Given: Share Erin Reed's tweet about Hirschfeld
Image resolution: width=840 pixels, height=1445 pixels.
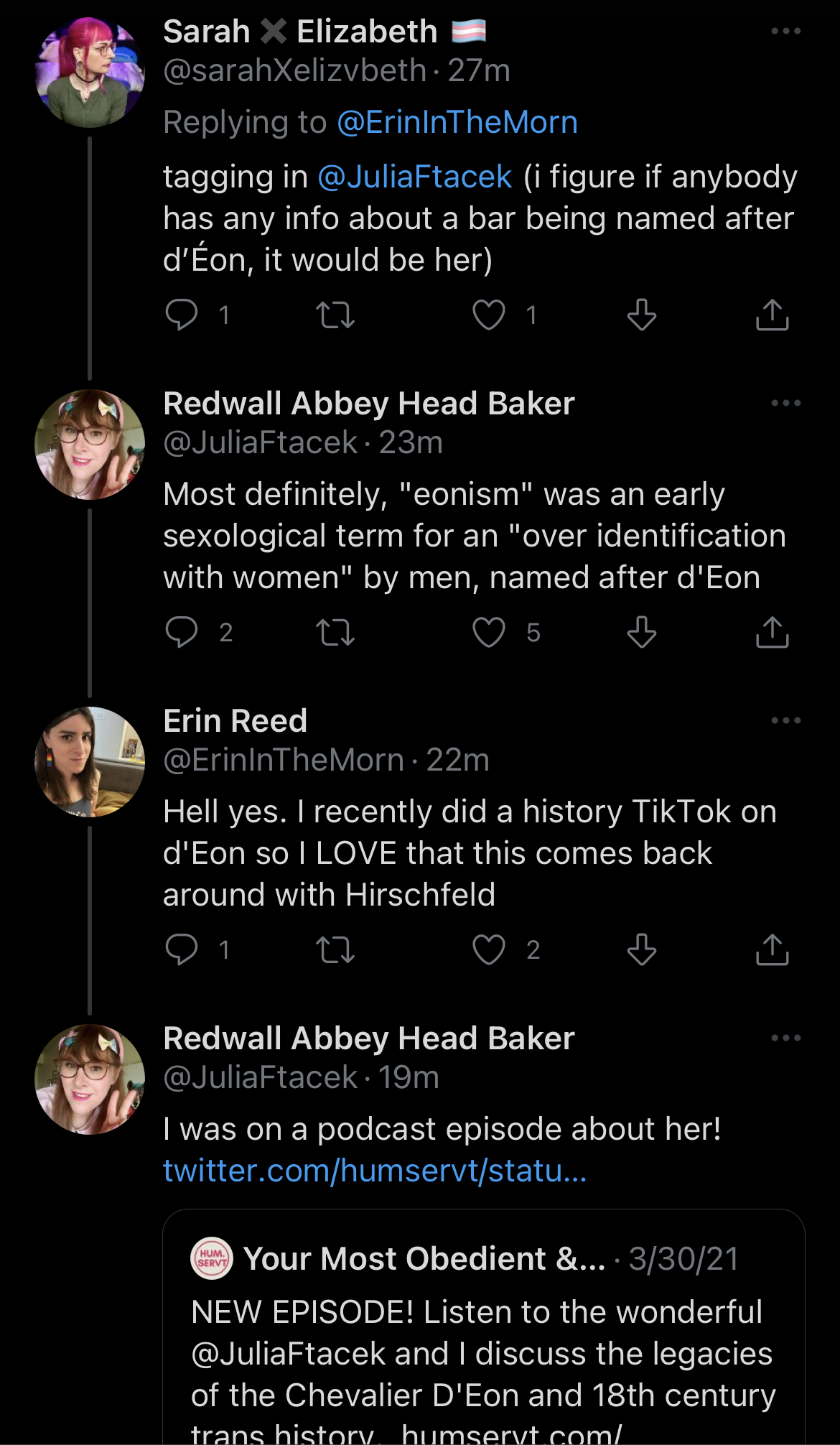Looking at the screenshot, I should pos(772,949).
